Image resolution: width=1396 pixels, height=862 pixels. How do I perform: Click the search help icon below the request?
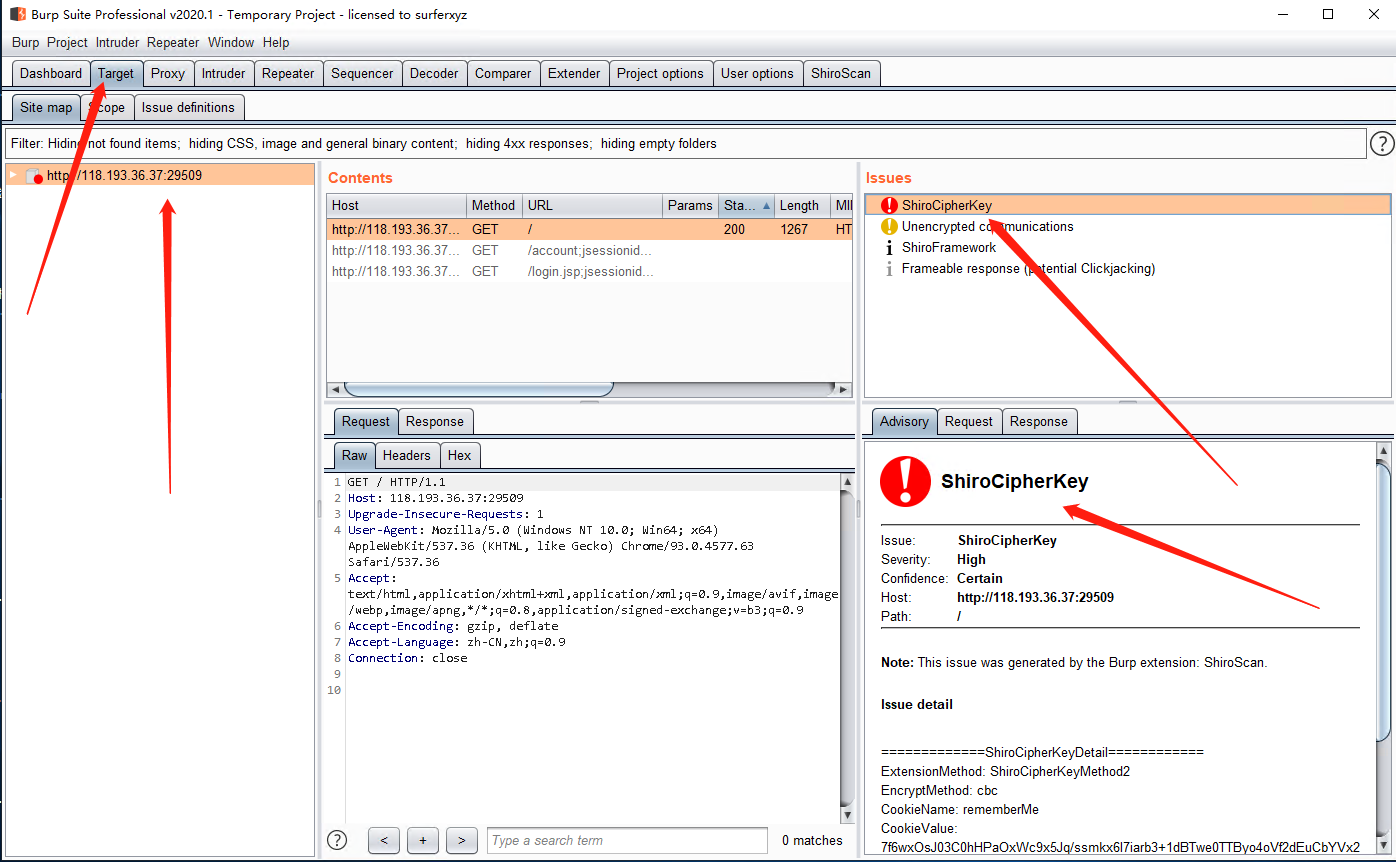(x=338, y=840)
